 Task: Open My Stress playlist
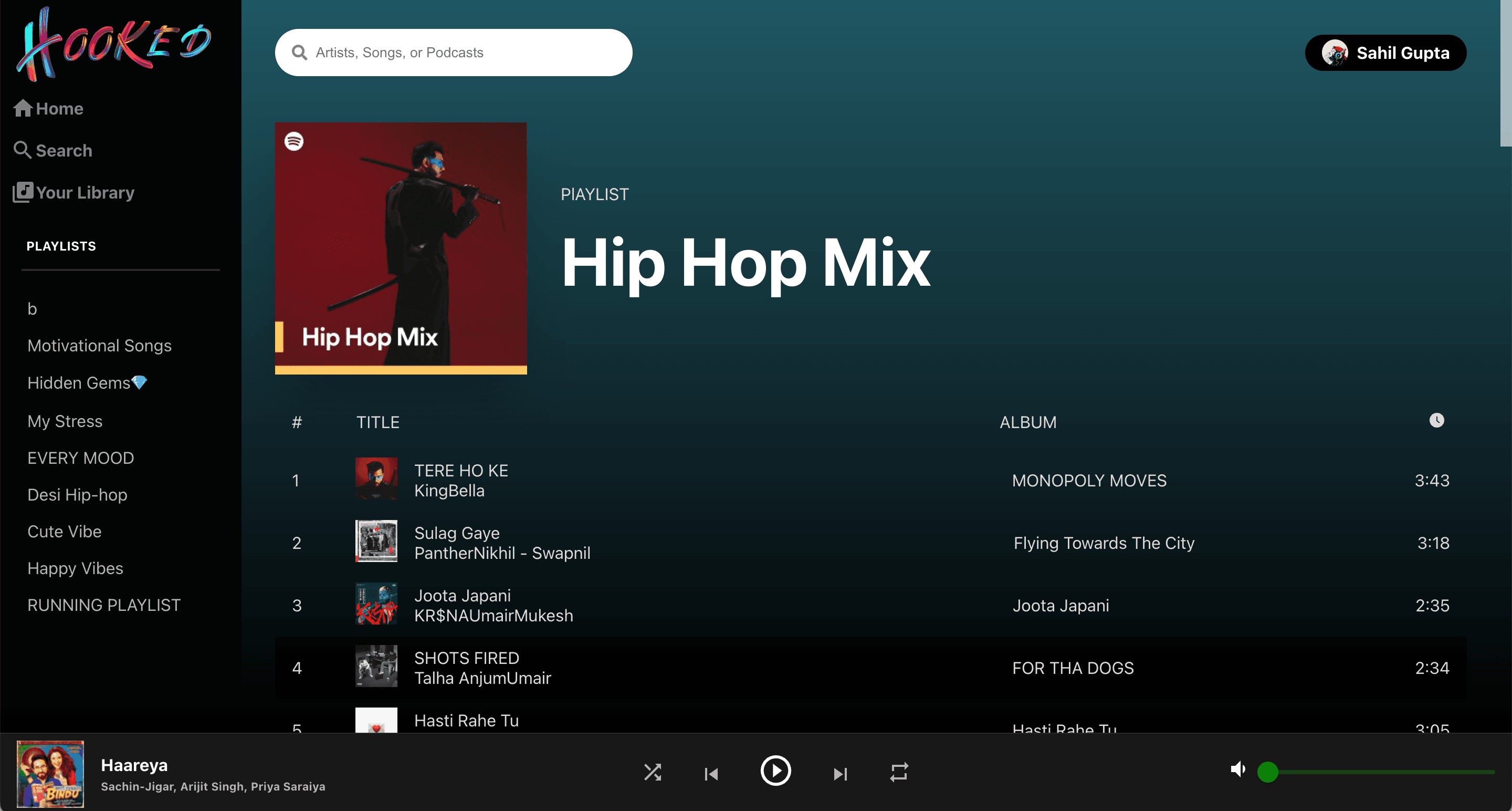[65, 421]
